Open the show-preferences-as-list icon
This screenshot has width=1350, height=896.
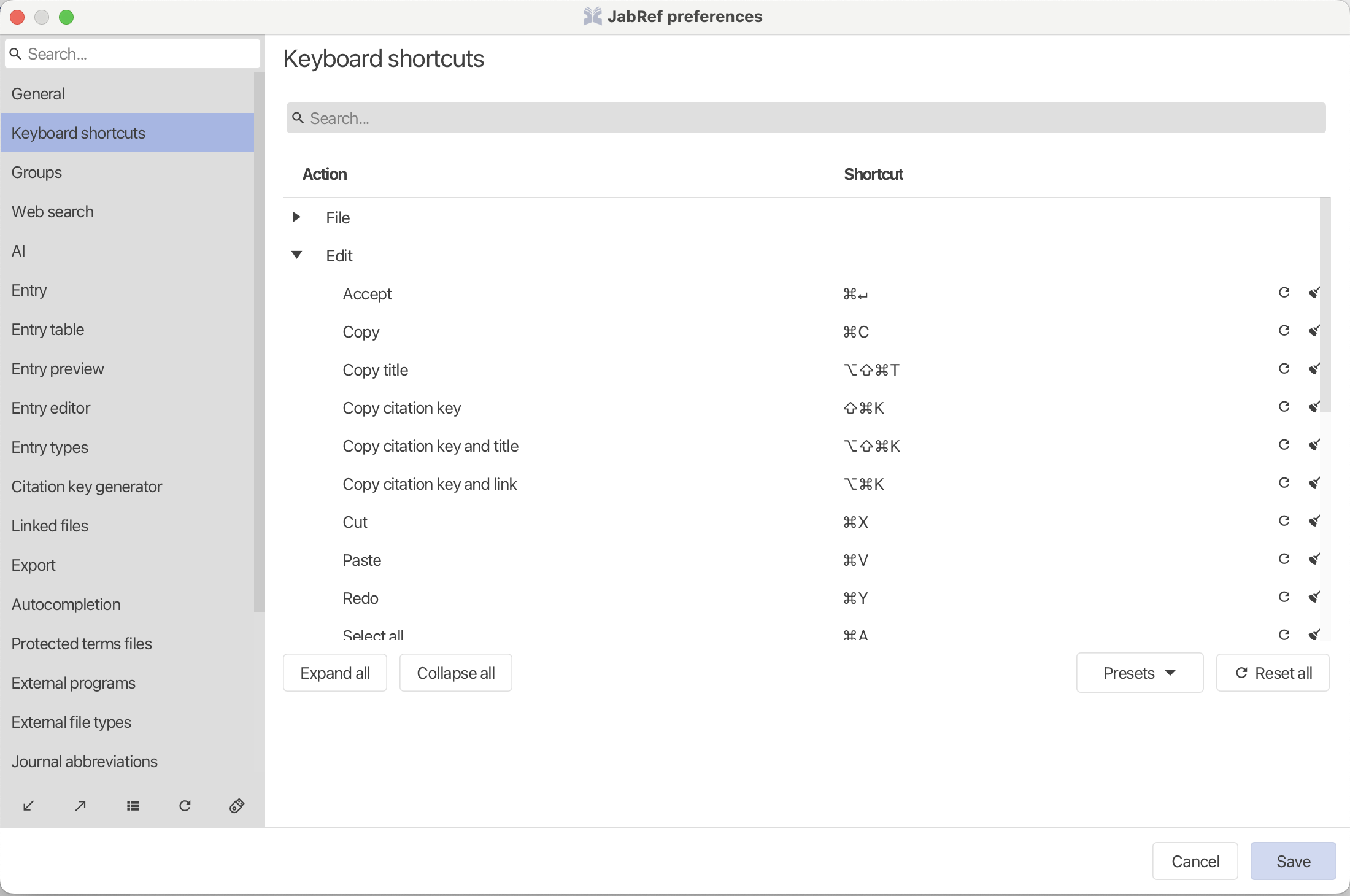pyautogui.click(x=133, y=806)
